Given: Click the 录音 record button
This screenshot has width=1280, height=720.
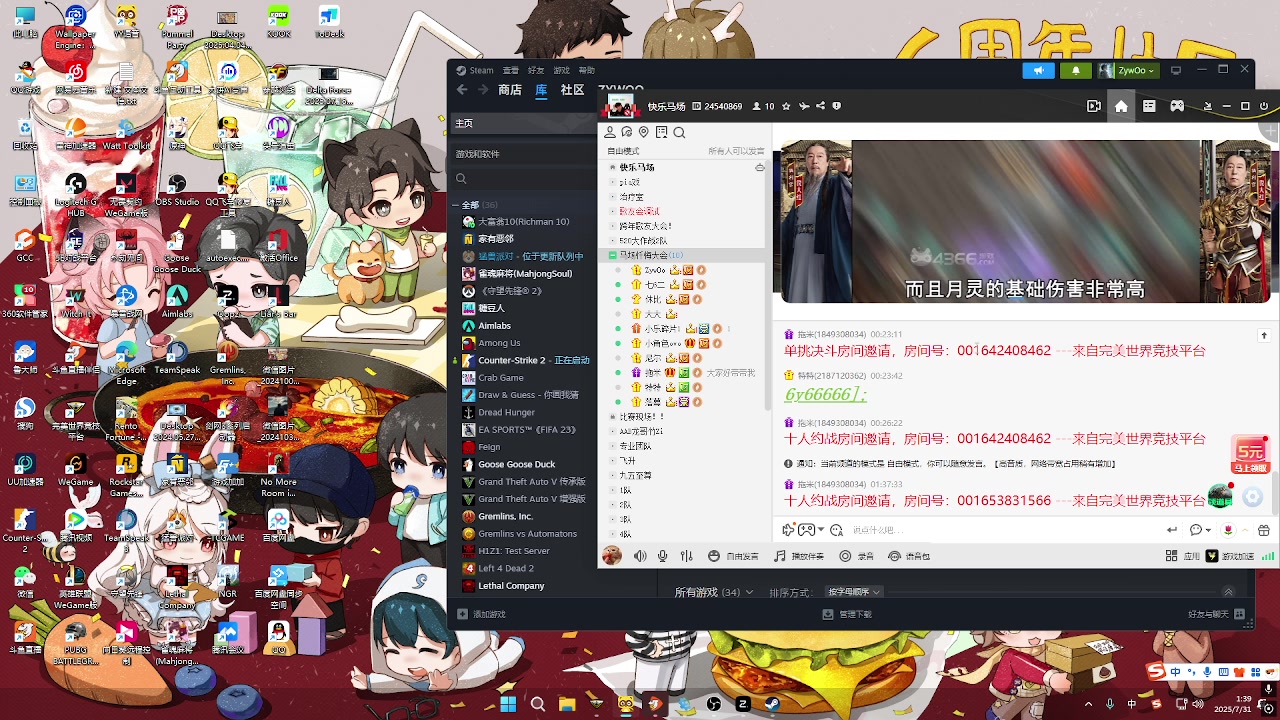Looking at the screenshot, I should 857,556.
